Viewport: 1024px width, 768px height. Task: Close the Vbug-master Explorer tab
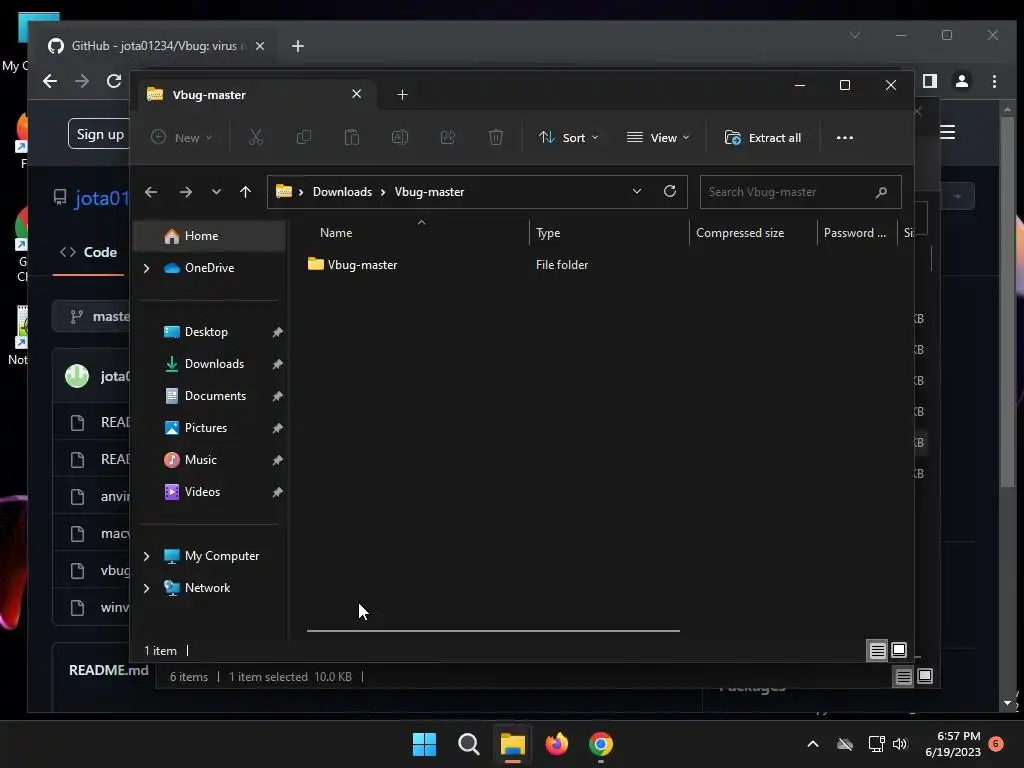357,94
